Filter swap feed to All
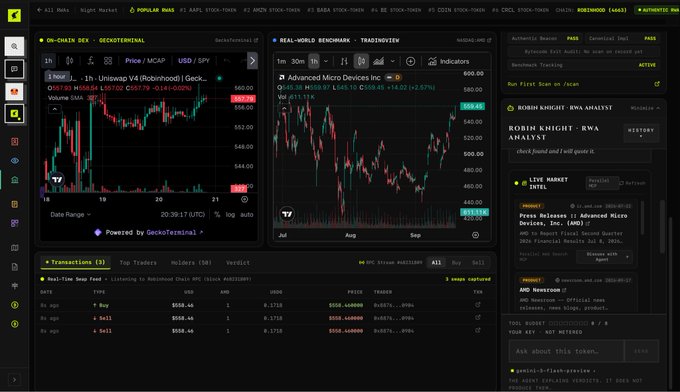Screen dimensions: 680x392 coord(436,263)
